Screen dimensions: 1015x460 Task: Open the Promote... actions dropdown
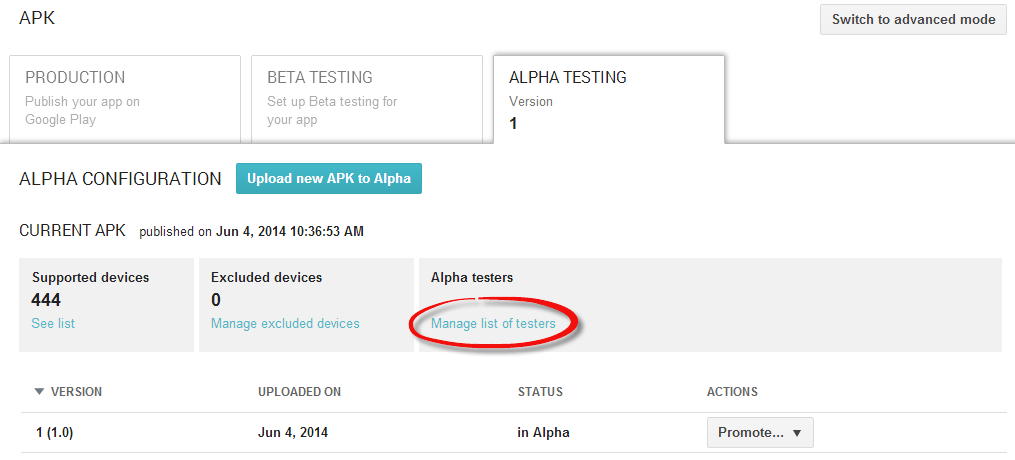[760, 433]
